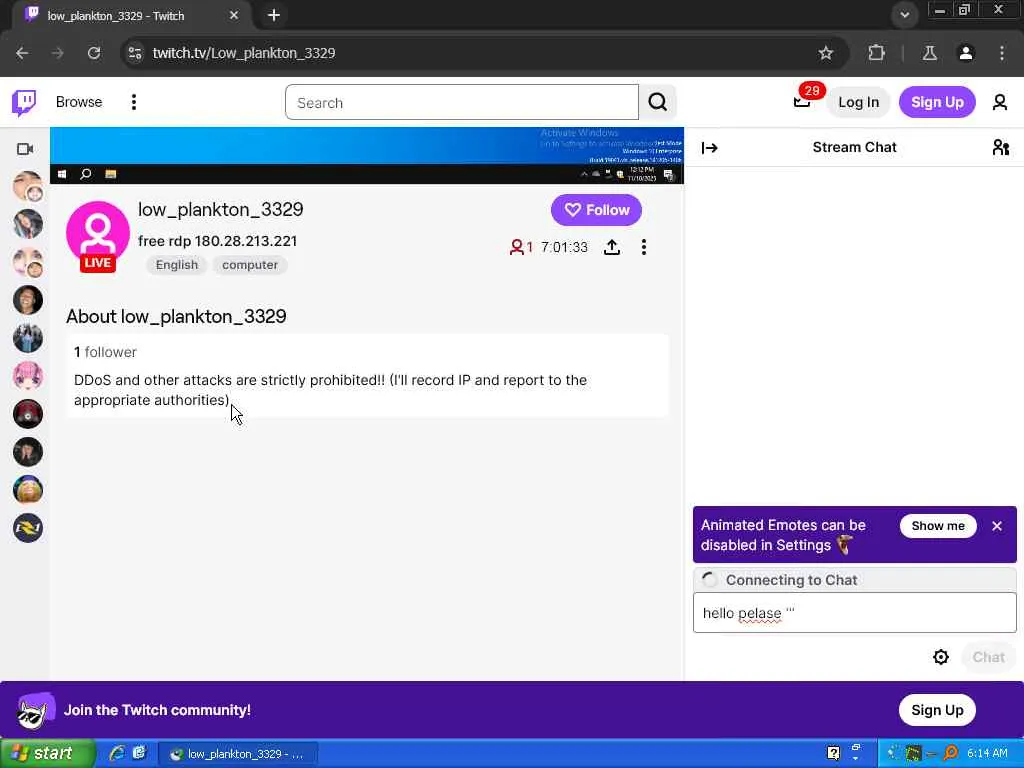Click the browser back arrow
Viewport: 1024px width, 768px height.
22,53
